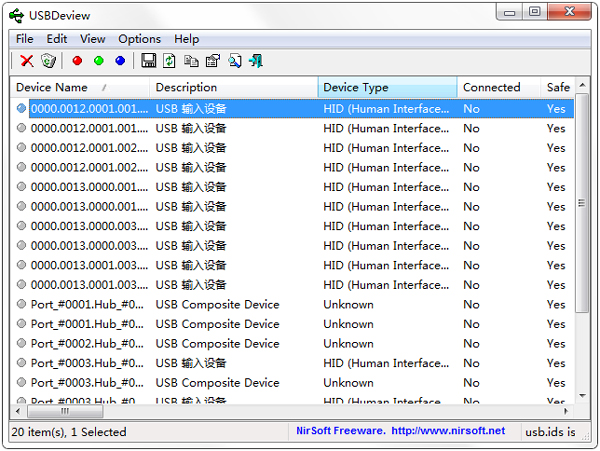Click the red dot disconnect device icon
600x451 pixels.
(77, 61)
